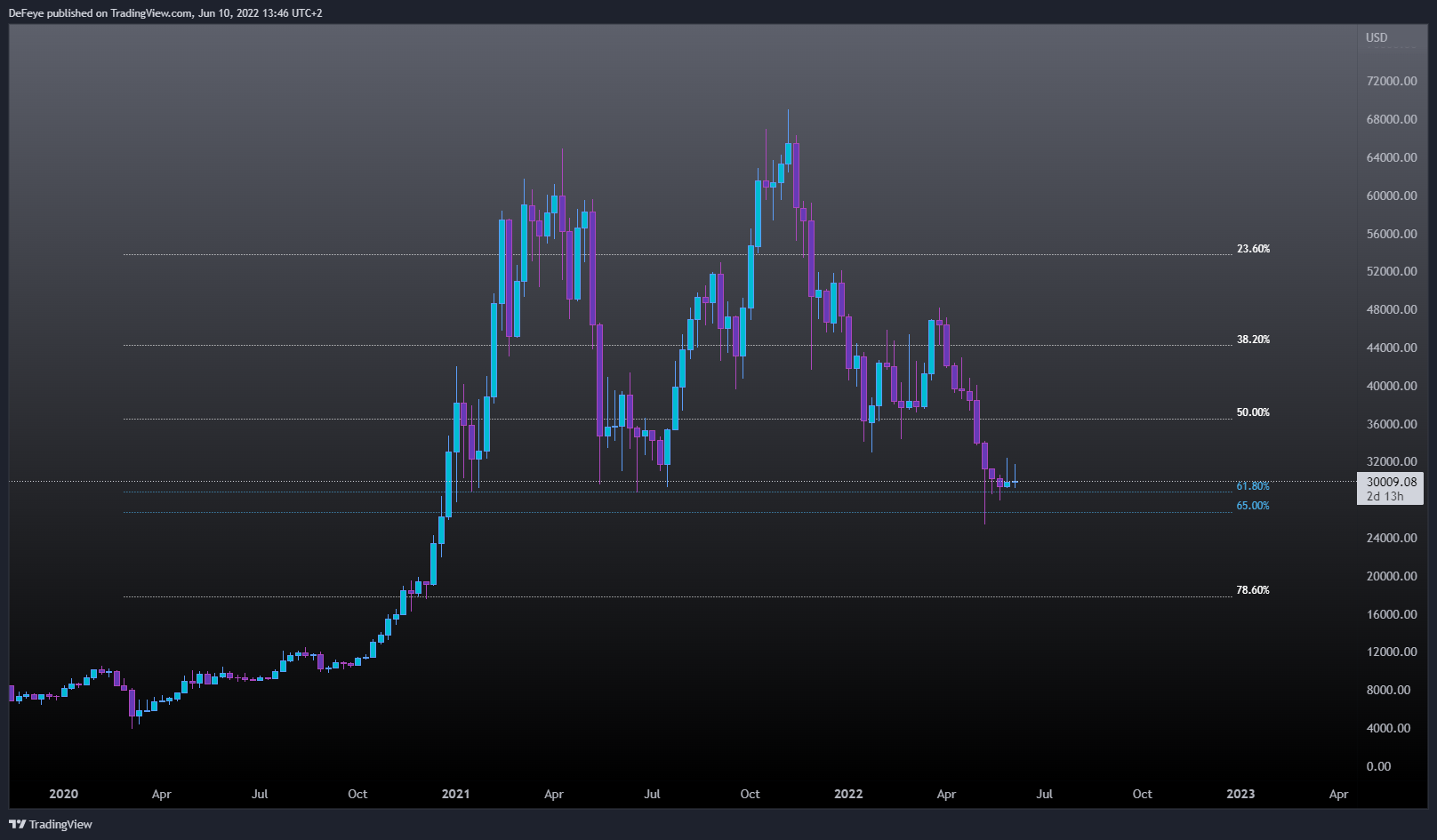
Task: Click the 50.00% Fibonacci level label
Action: tap(1253, 412)
